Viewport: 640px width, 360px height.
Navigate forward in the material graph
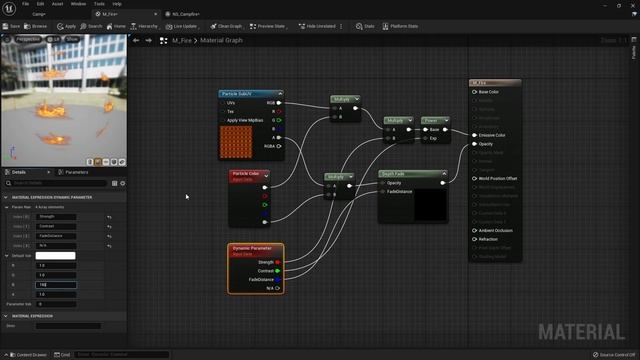149,40
